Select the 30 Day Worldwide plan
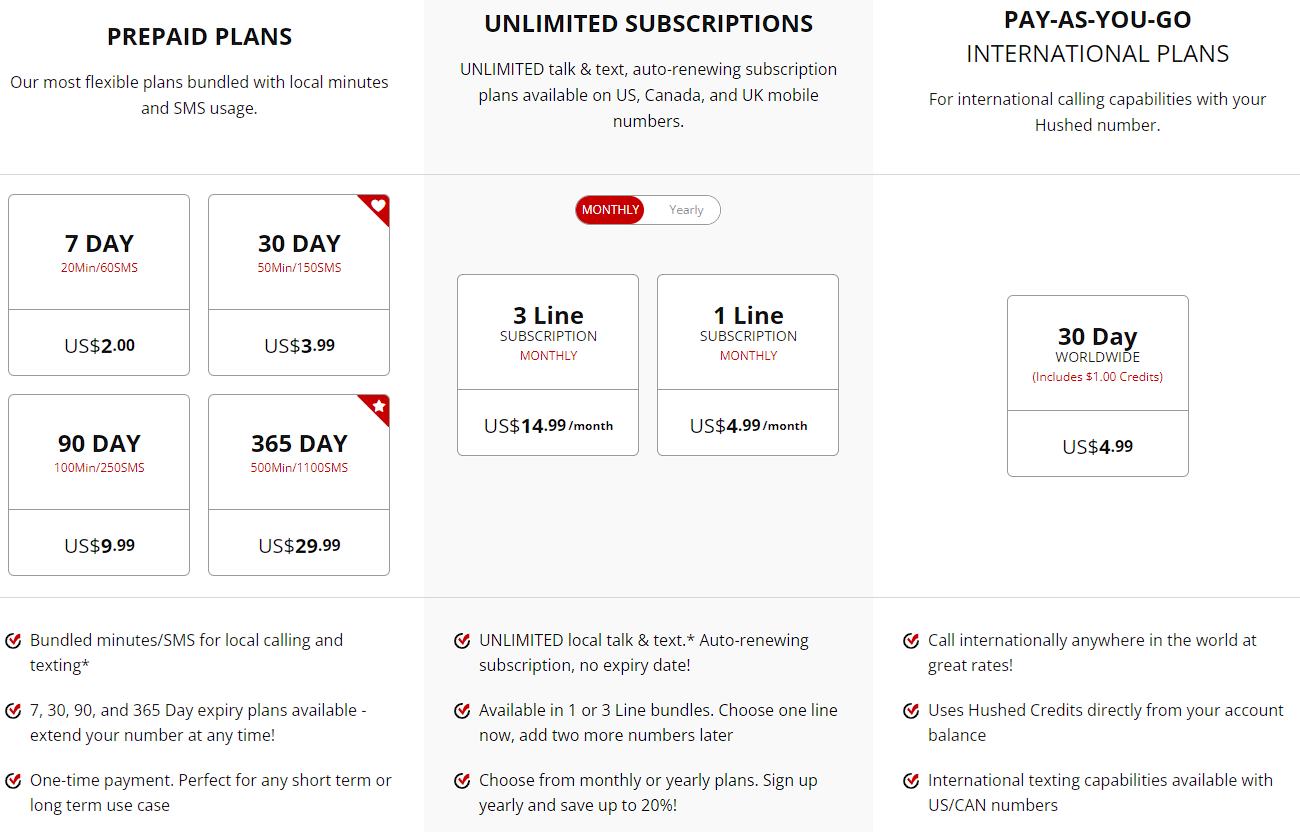 pos(1098,386)
